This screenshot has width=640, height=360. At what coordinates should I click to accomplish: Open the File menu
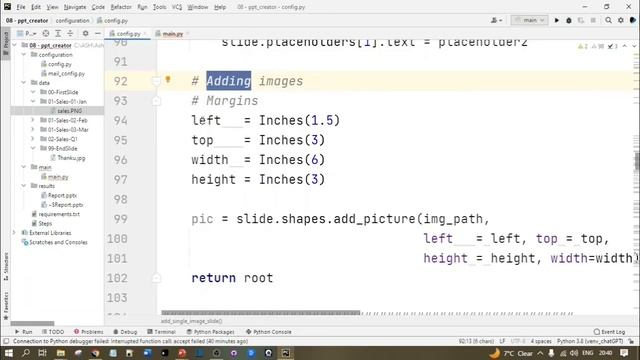point(21,7)
